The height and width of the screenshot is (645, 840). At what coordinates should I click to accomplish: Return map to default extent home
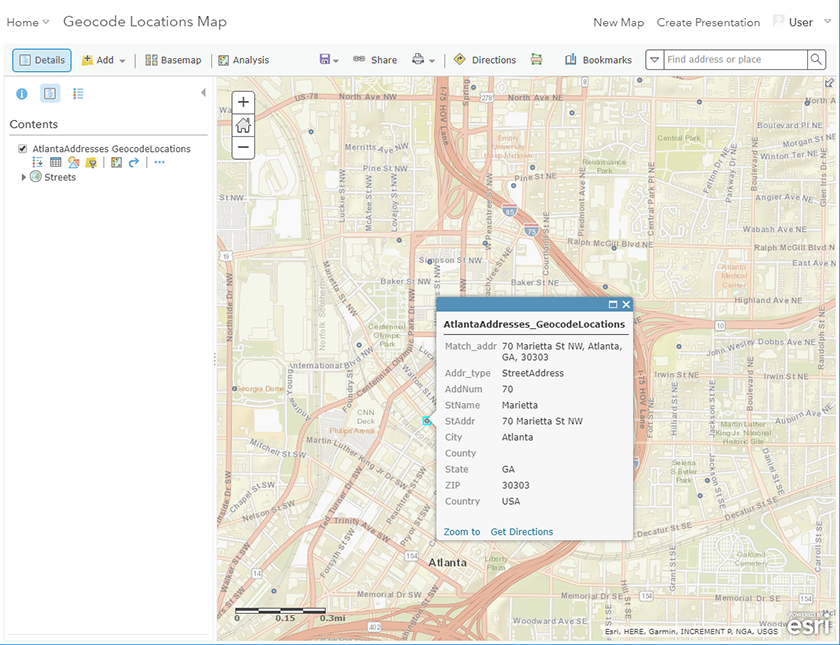coord(243,126)
